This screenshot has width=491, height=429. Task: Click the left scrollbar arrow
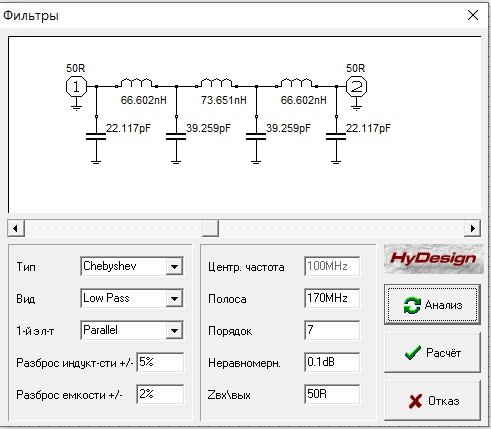[16, 229]
